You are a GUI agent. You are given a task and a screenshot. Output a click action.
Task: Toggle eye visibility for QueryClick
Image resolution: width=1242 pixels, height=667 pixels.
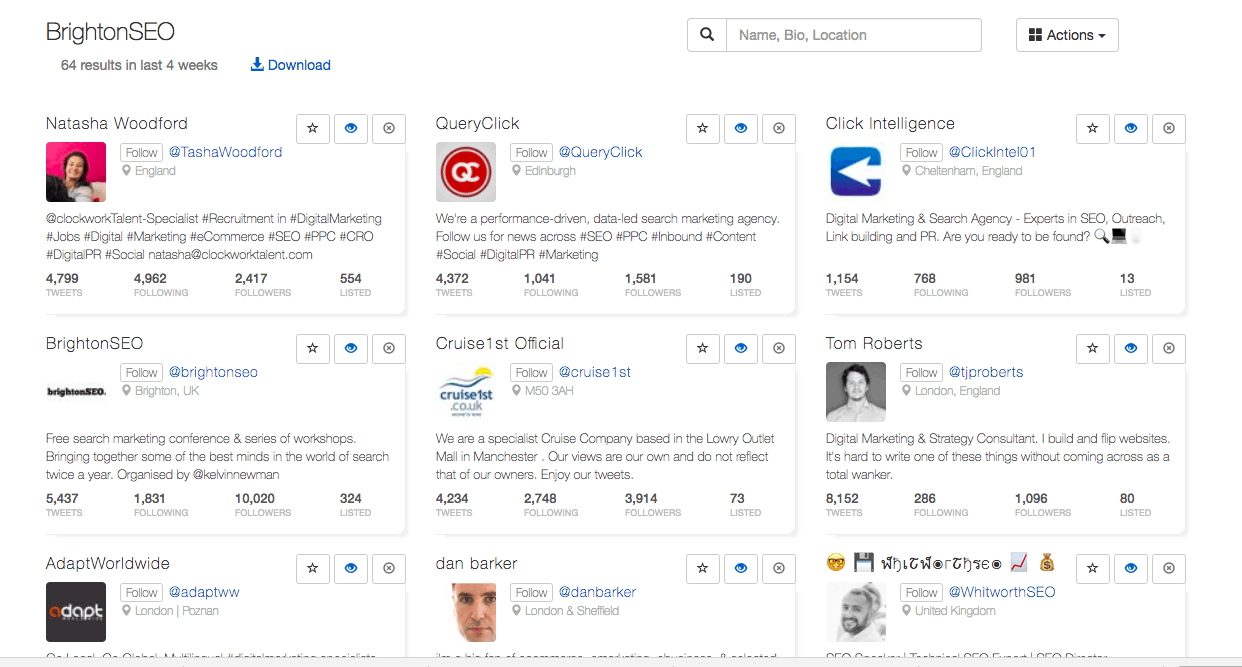[x=741, y=128]
